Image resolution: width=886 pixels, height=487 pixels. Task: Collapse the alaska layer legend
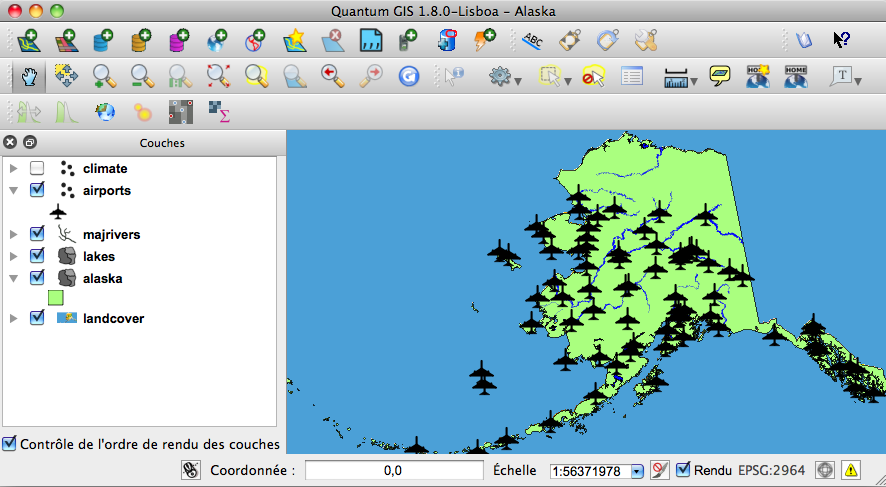click(14, 279)
